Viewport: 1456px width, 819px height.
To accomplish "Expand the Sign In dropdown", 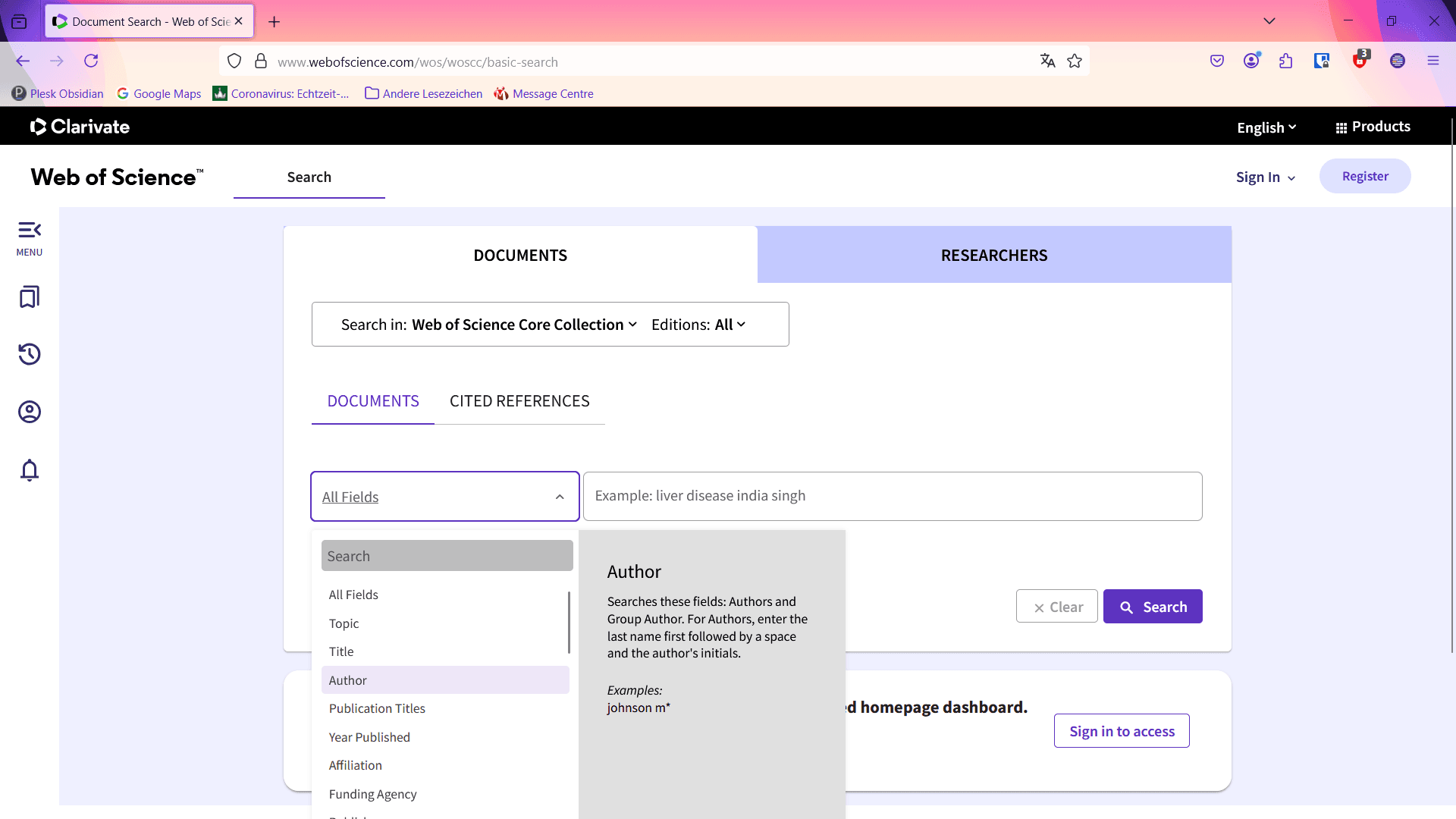I will (1266, 177).
